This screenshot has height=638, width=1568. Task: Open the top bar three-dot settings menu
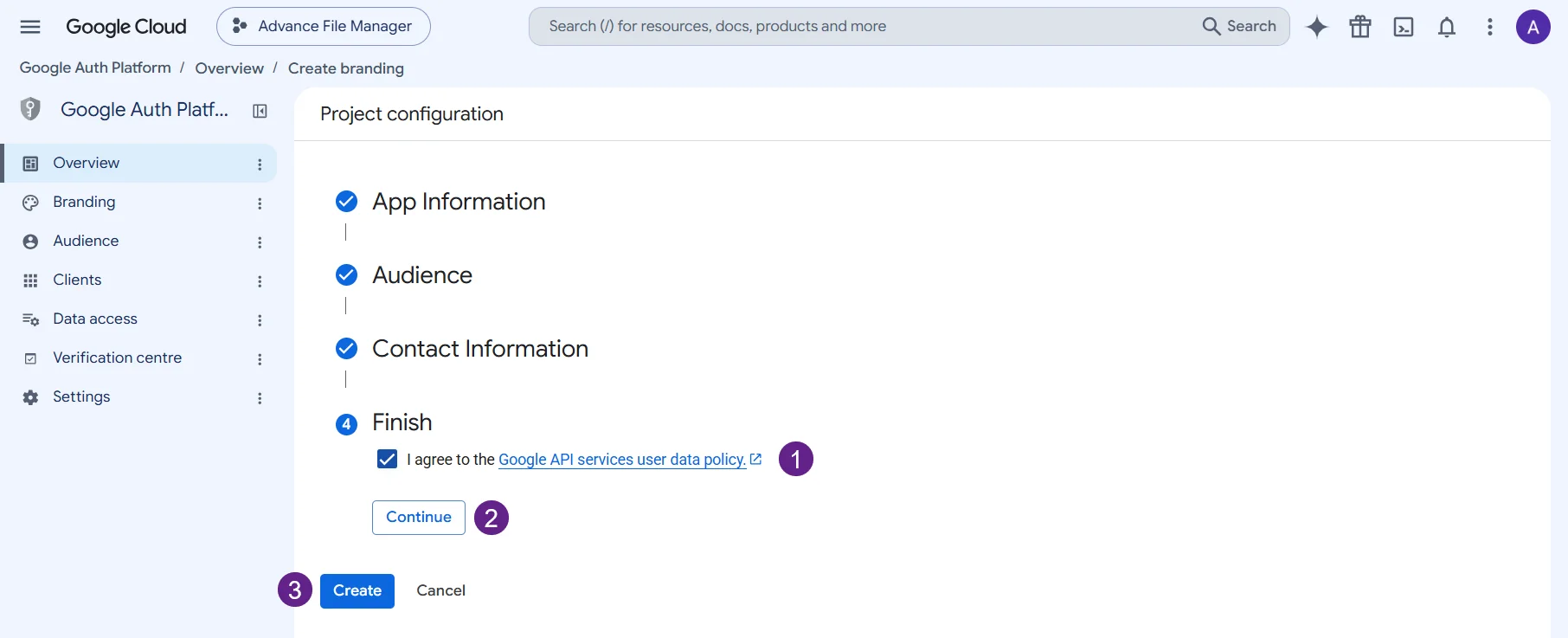(1490, 27)
